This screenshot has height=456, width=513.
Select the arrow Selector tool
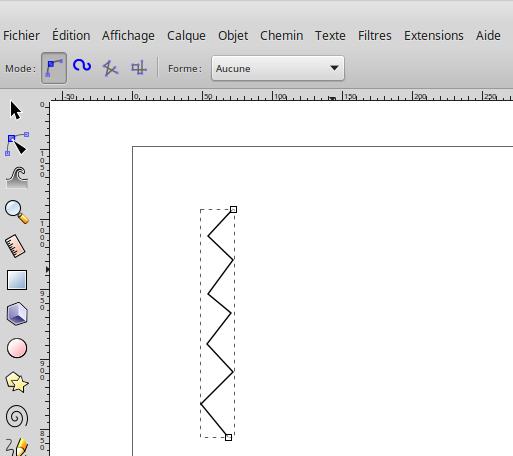[15, 110]
